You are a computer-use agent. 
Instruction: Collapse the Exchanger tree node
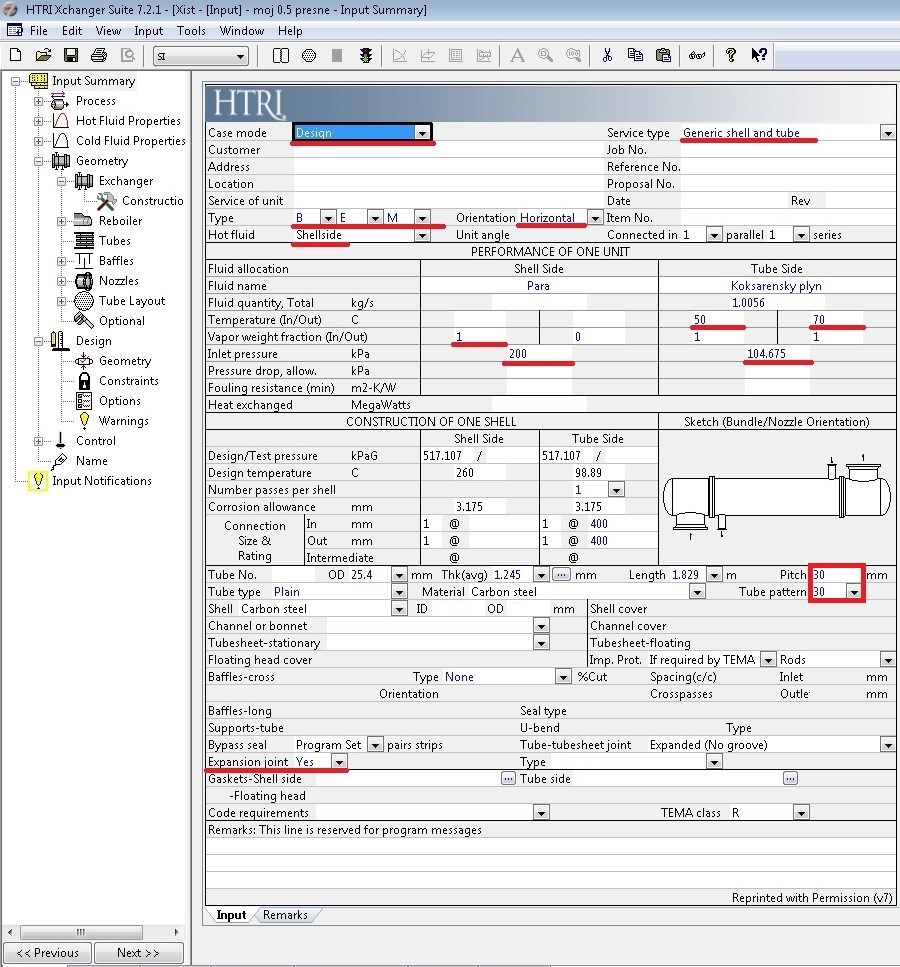coord(62,181)
